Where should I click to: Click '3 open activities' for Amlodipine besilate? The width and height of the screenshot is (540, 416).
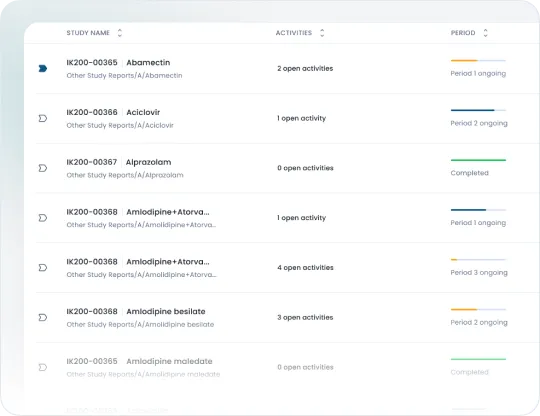click(305, 318)
